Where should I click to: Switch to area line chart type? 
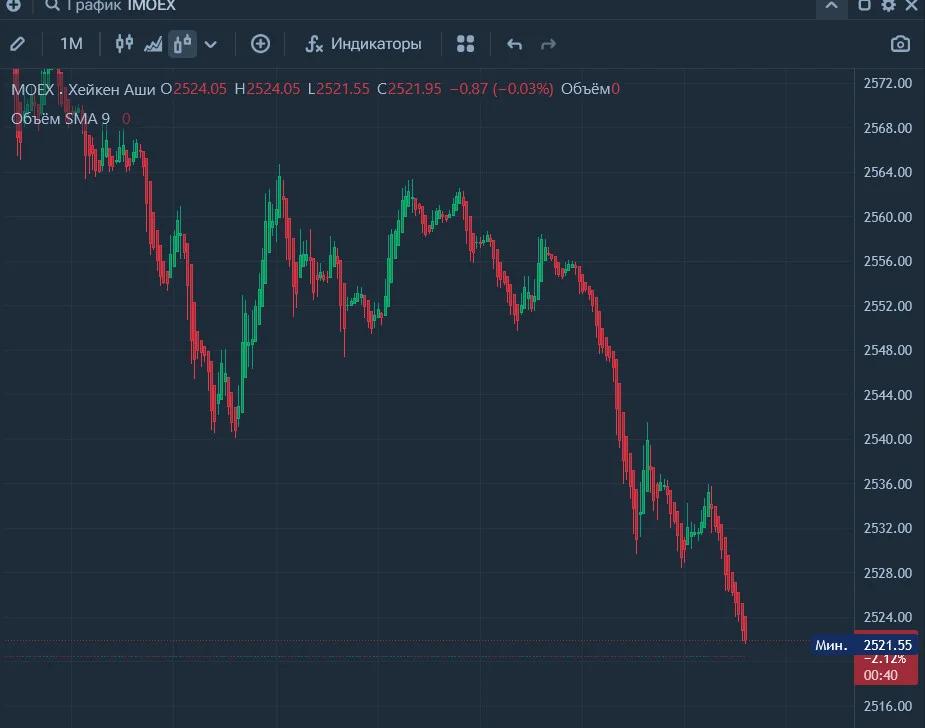[153, 44]
